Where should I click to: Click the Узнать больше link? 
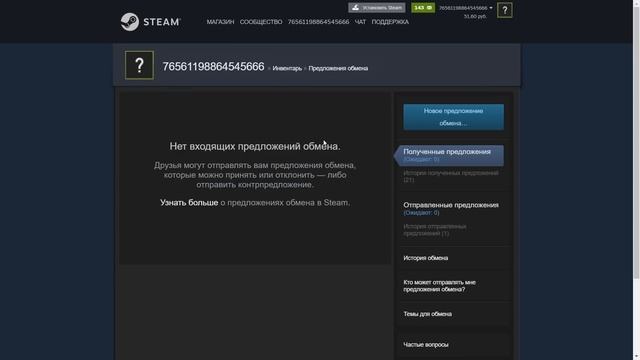click(189, 202)
